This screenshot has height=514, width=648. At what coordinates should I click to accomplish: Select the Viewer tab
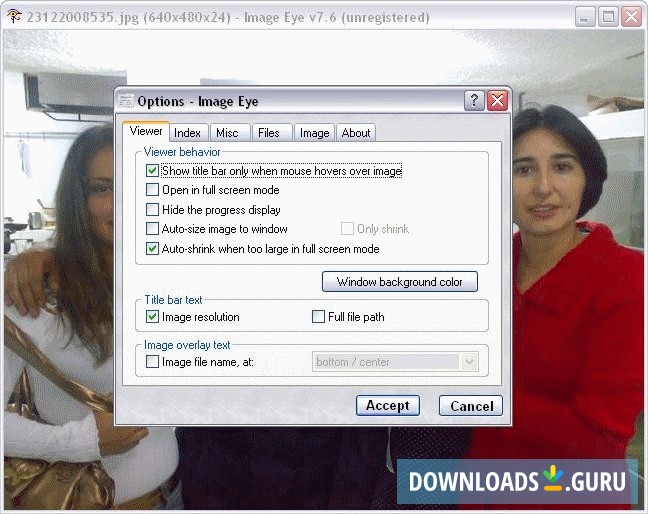(145, 131)
